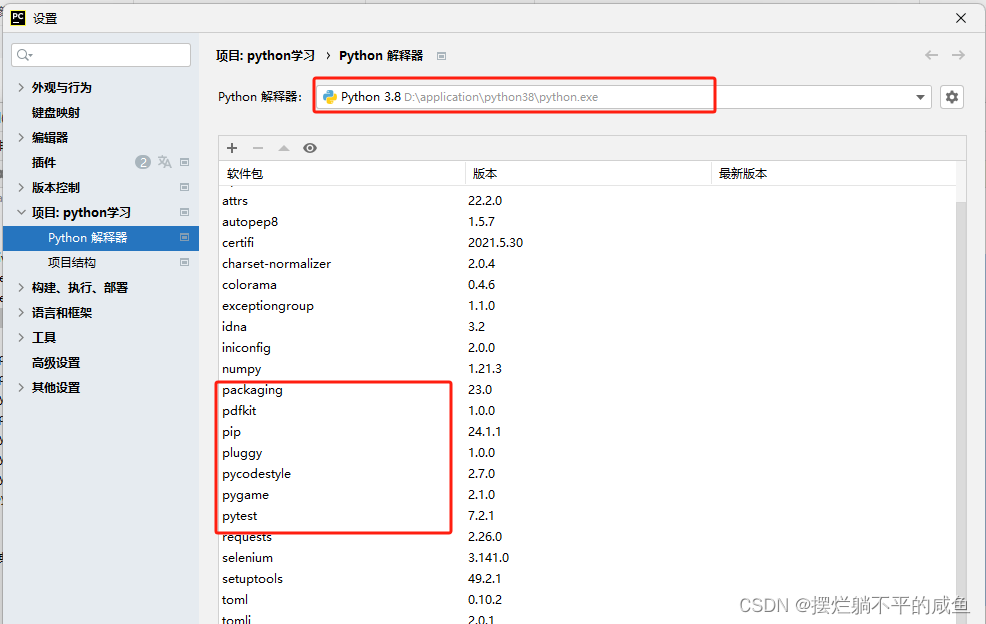Expand the 工具 section
The image size is (986, 624).
(21, 337)
